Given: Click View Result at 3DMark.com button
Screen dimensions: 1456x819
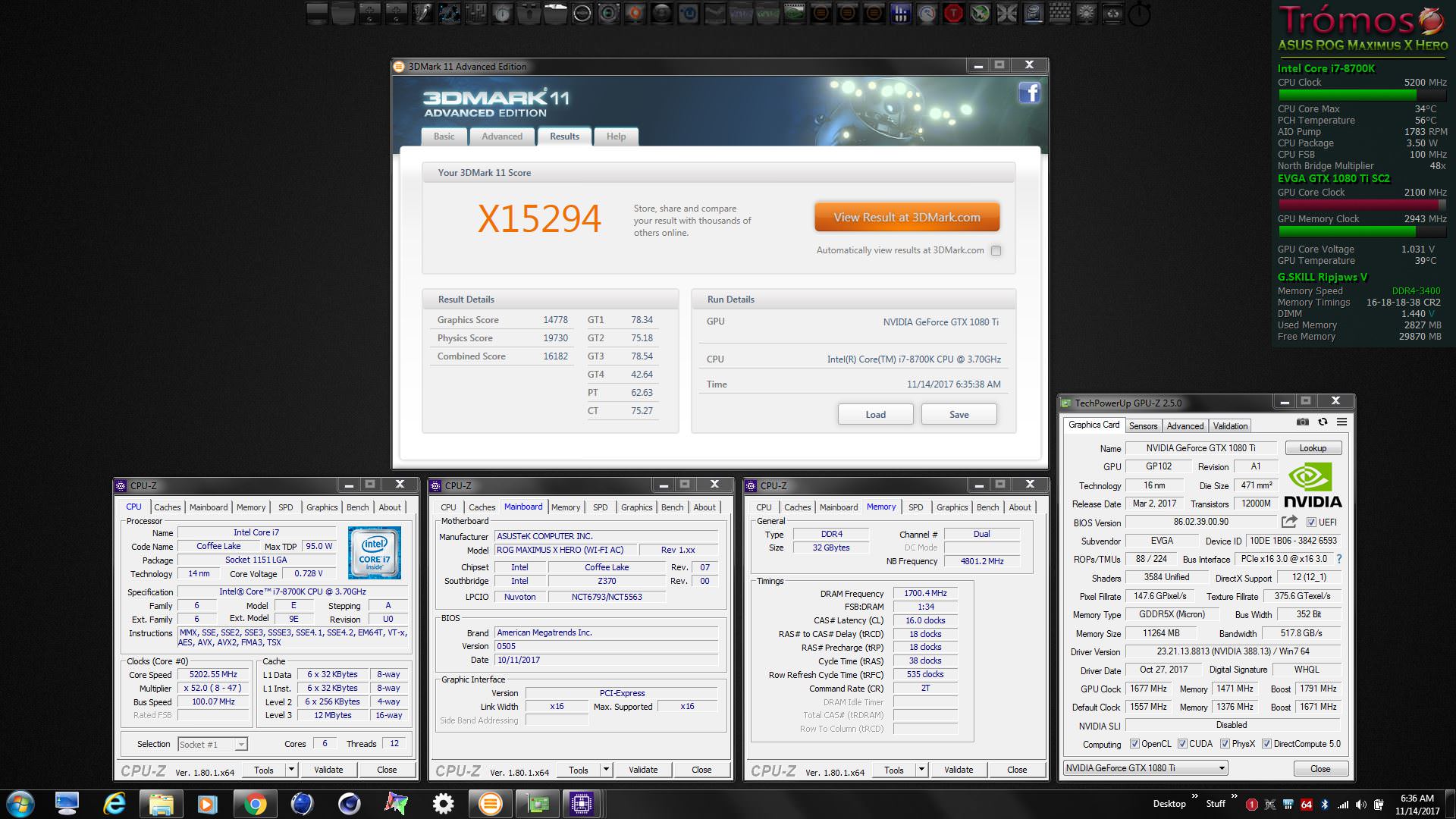Looking at the screenshot, I should [x=907, y=217].
